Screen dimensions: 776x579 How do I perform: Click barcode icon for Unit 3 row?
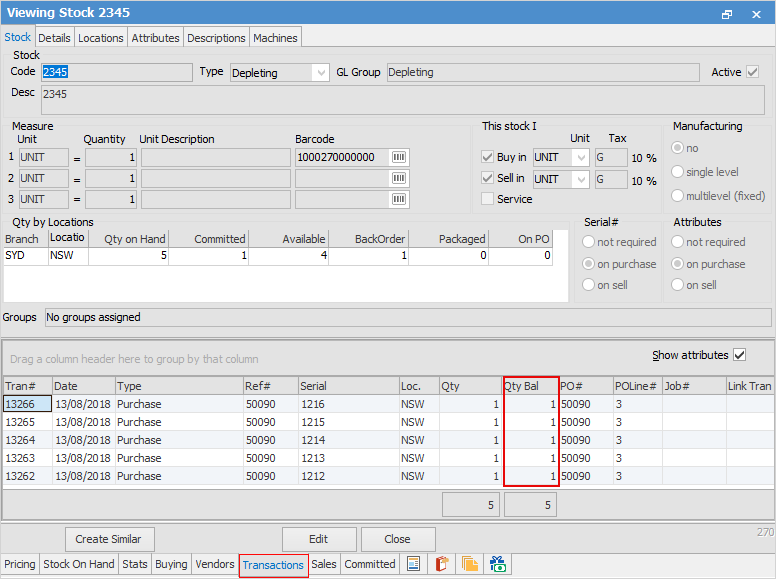click(x=399, y=200)
